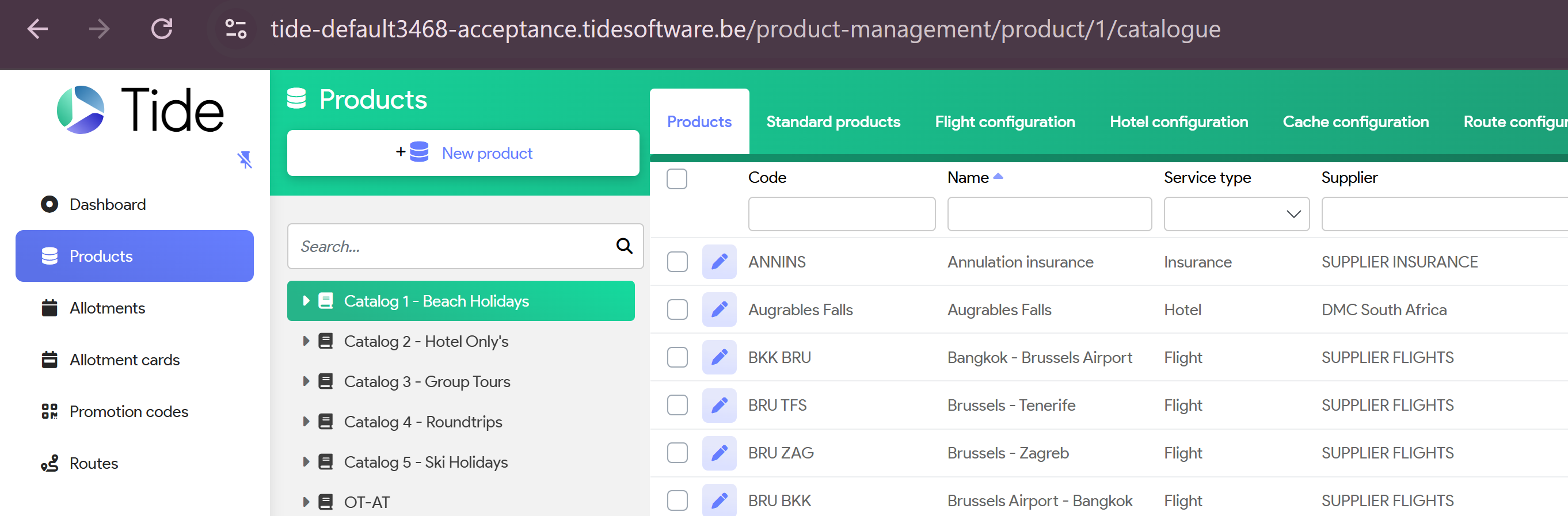The image size is (1568, 516).
Task: Click the New product button
Action: click(x=463, y=154)
